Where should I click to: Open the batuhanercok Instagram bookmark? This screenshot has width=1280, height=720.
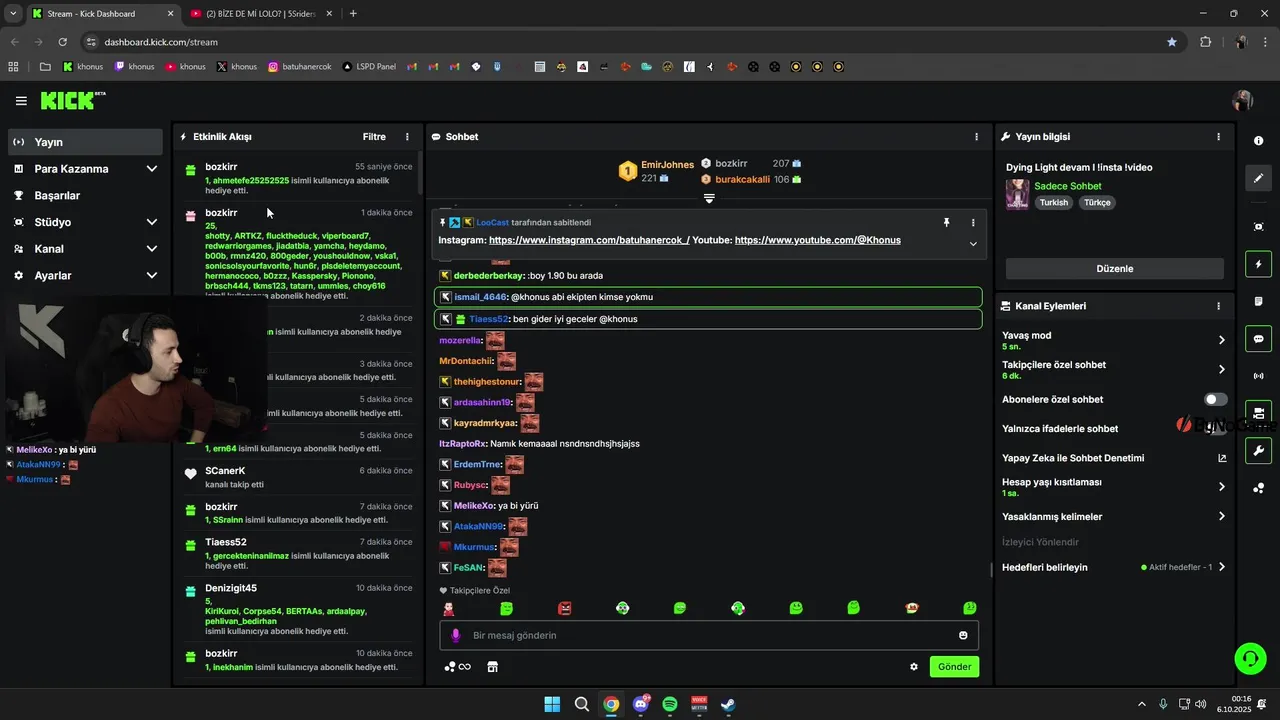click(x=299, y=67)
